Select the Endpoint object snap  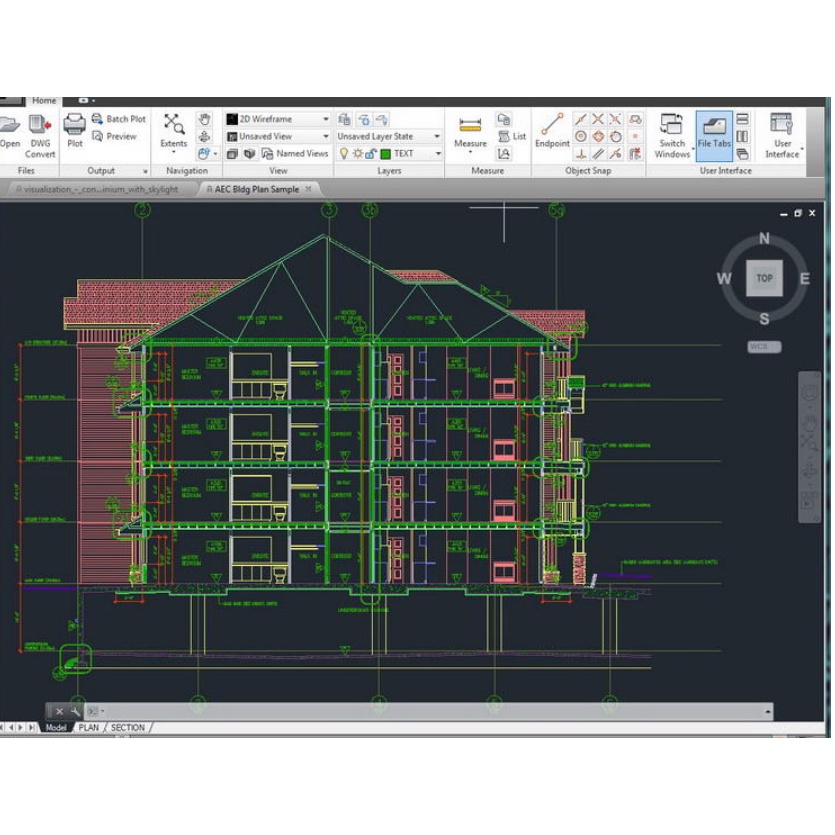(551, 127)
